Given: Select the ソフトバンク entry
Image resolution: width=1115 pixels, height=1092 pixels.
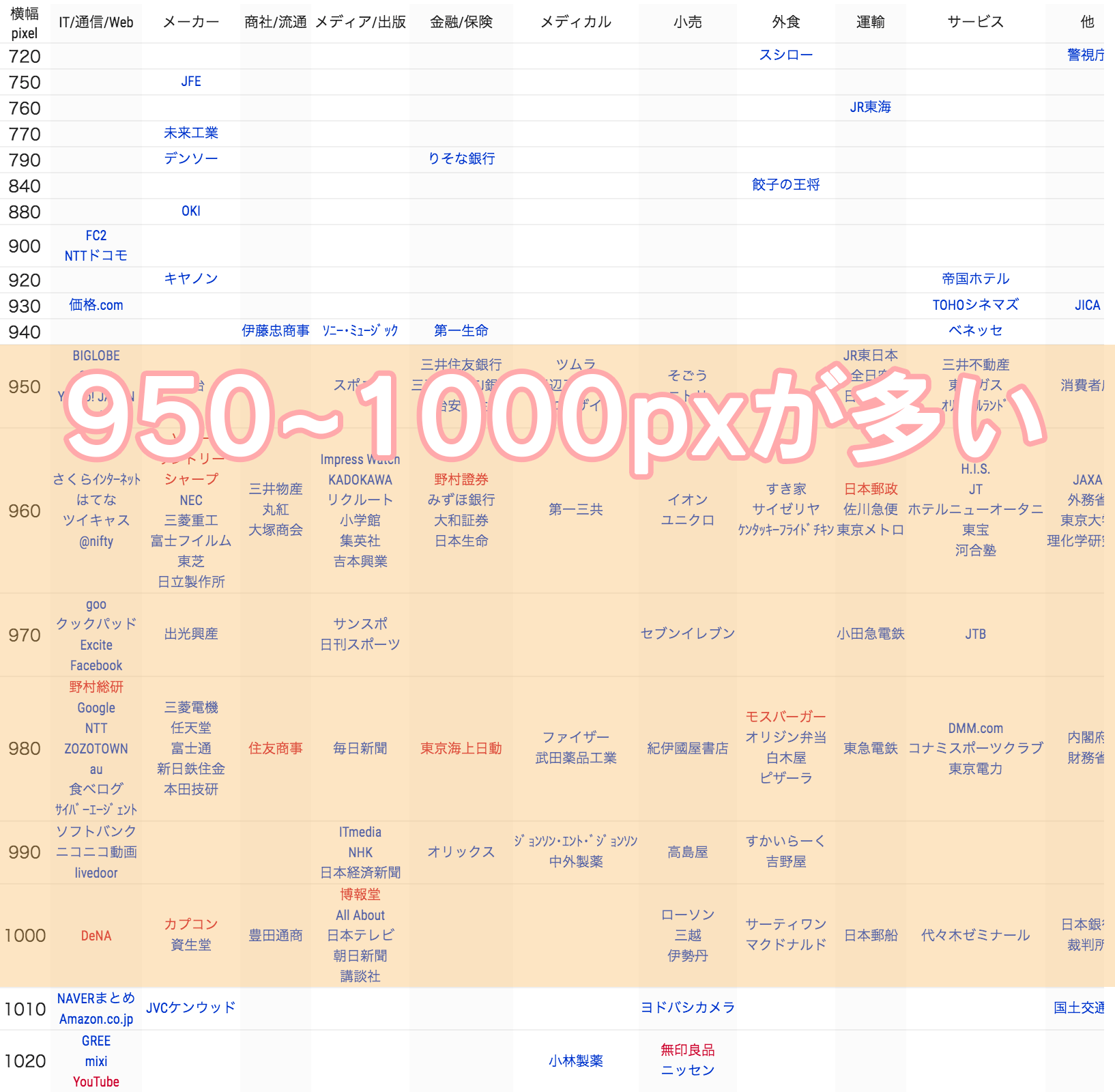Looking at the screenshot, I should (96, 832).
